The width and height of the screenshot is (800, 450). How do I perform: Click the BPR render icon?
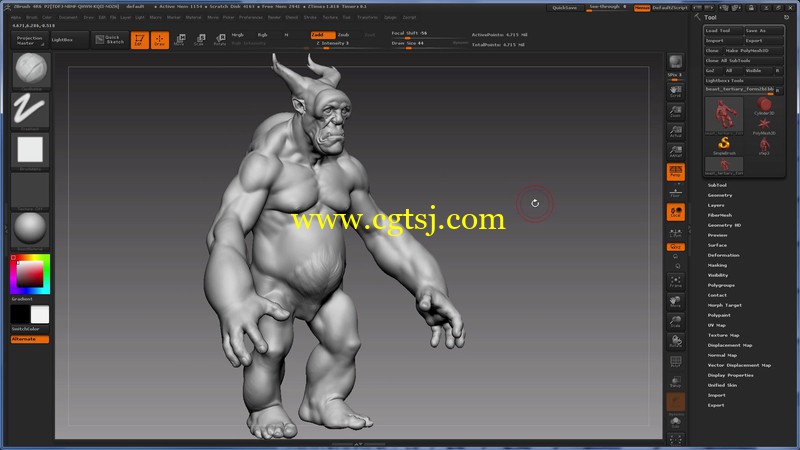(676, 62)
